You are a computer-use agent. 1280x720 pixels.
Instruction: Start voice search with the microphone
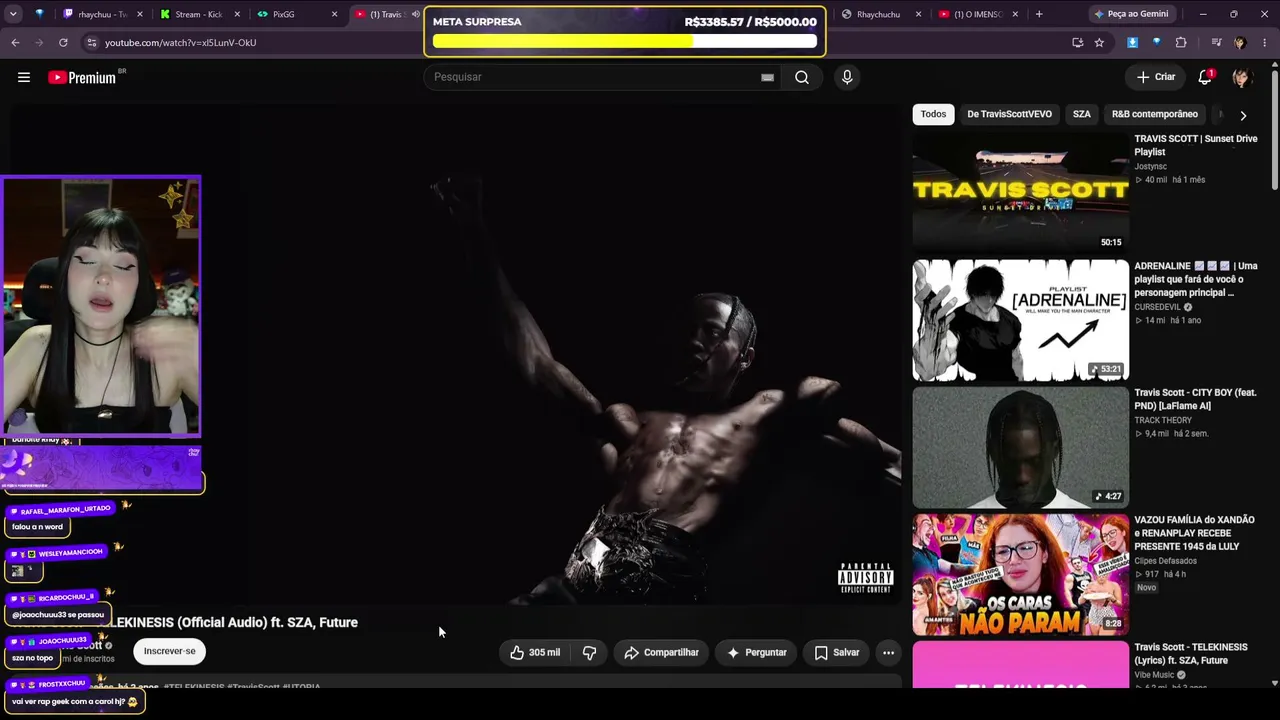point(847,77)
